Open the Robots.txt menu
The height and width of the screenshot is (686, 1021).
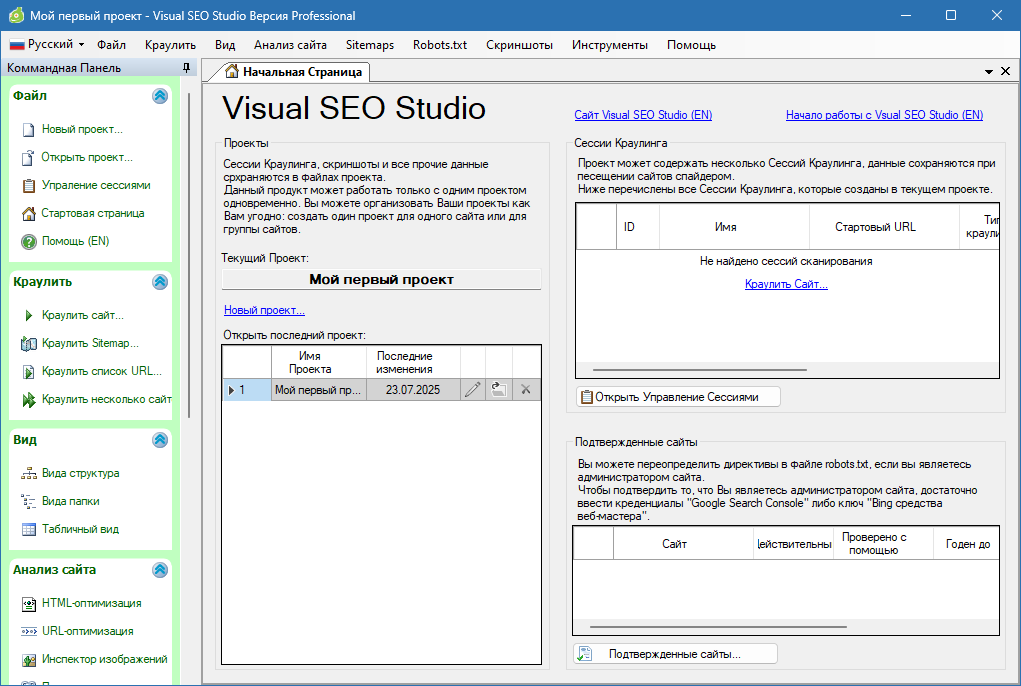pyautogui.click(x=440, y=45)
